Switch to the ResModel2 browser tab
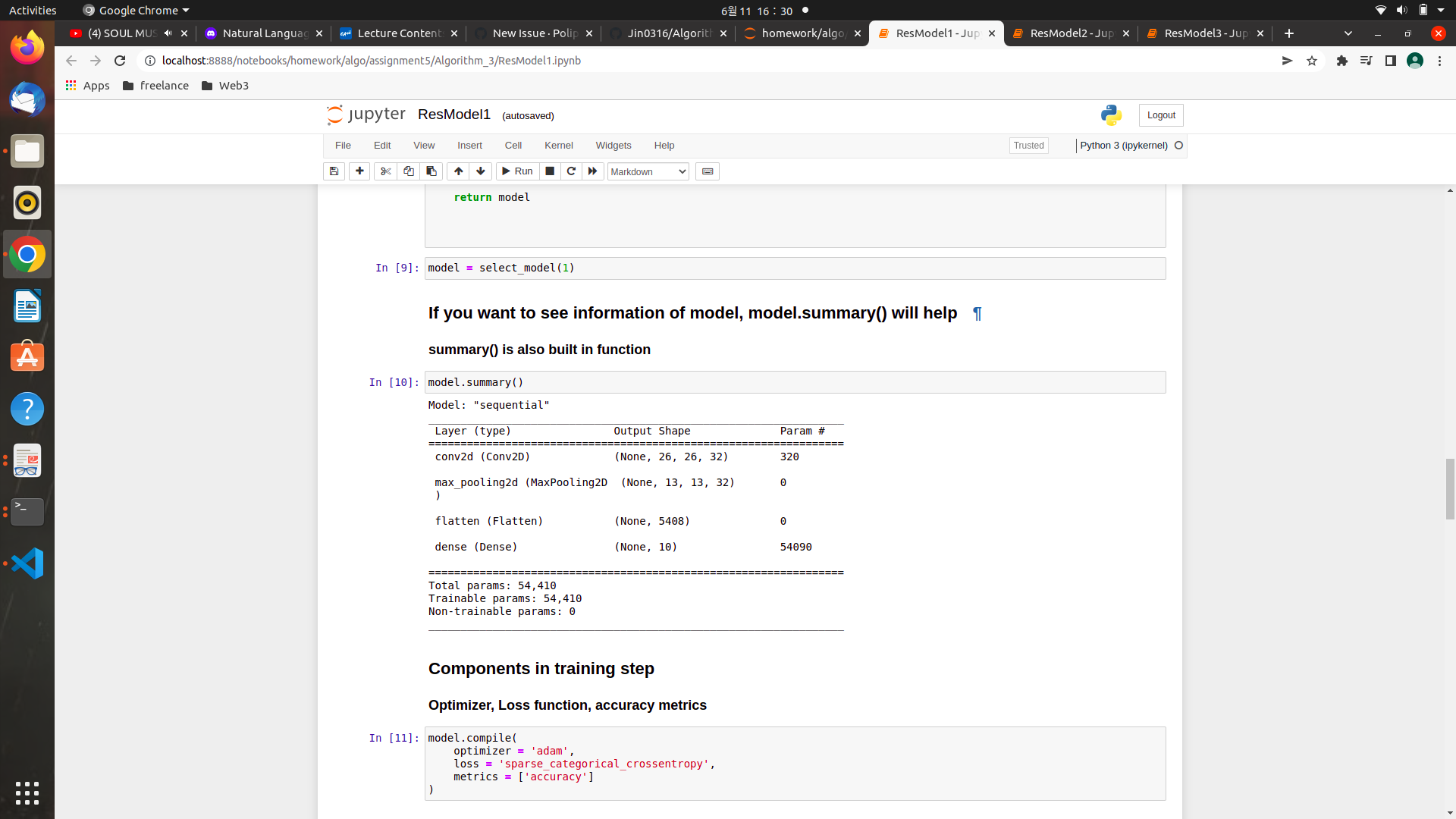This screenshot has width=1456, height=819. pyautogui.click(x=1070, y=33)
